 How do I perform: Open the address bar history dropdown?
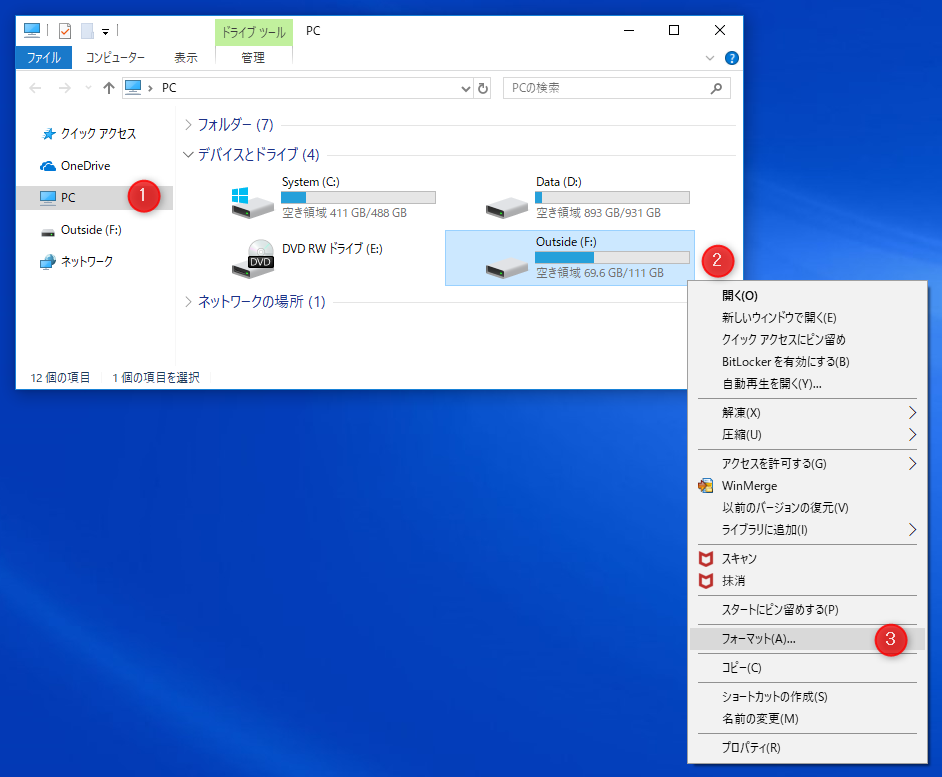point(465,88)
